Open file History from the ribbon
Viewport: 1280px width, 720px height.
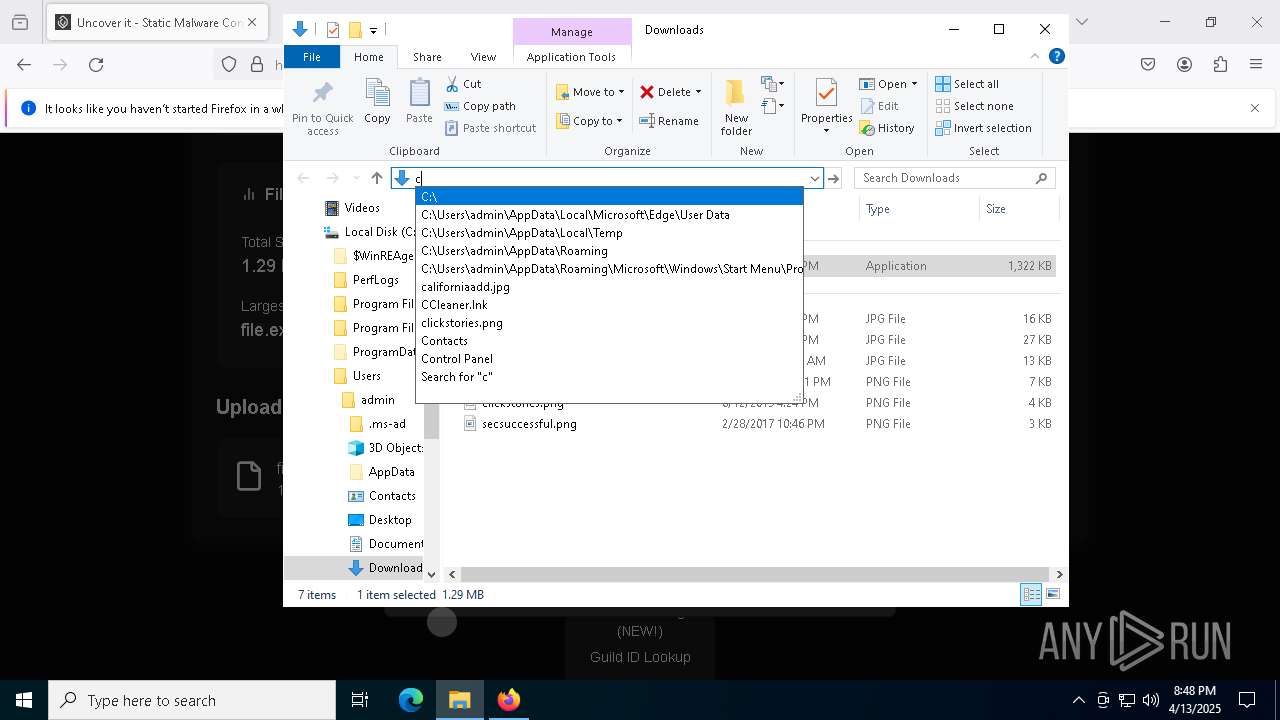(x=887, y=128)
